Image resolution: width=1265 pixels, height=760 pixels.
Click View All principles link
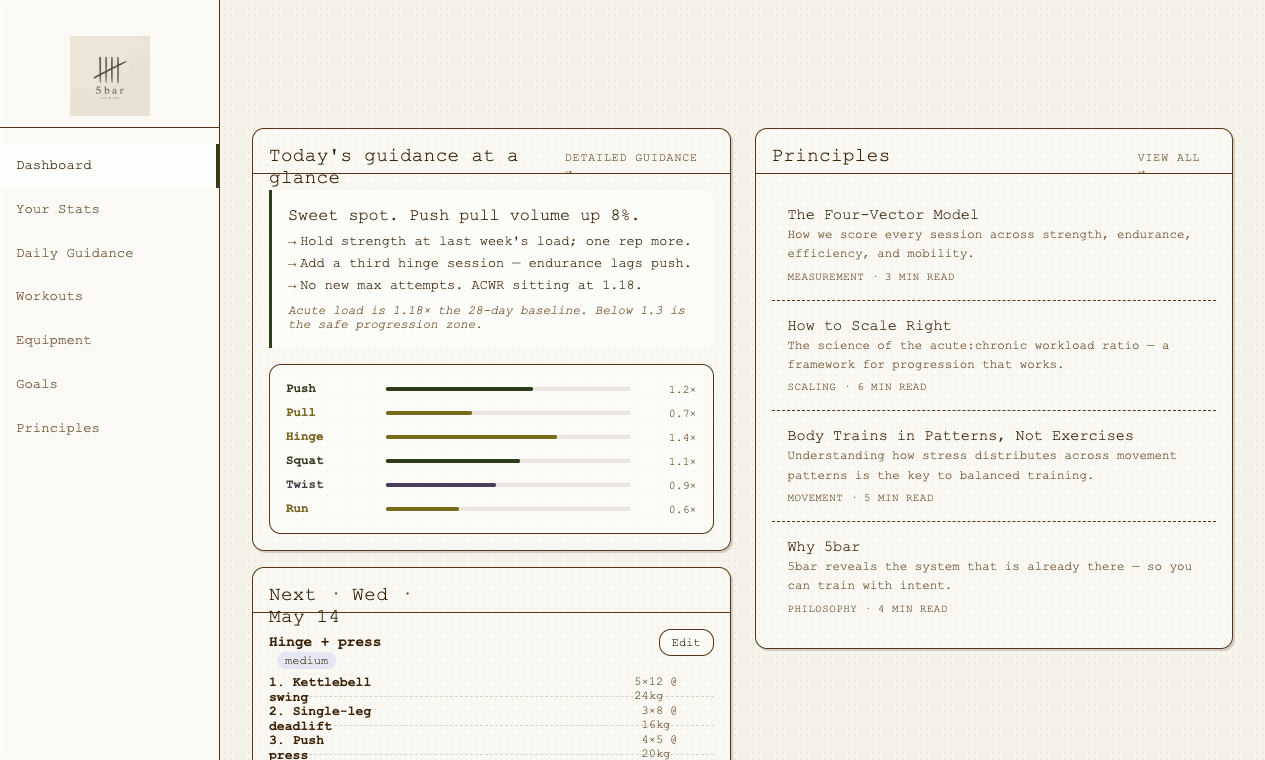[1168, 158]
